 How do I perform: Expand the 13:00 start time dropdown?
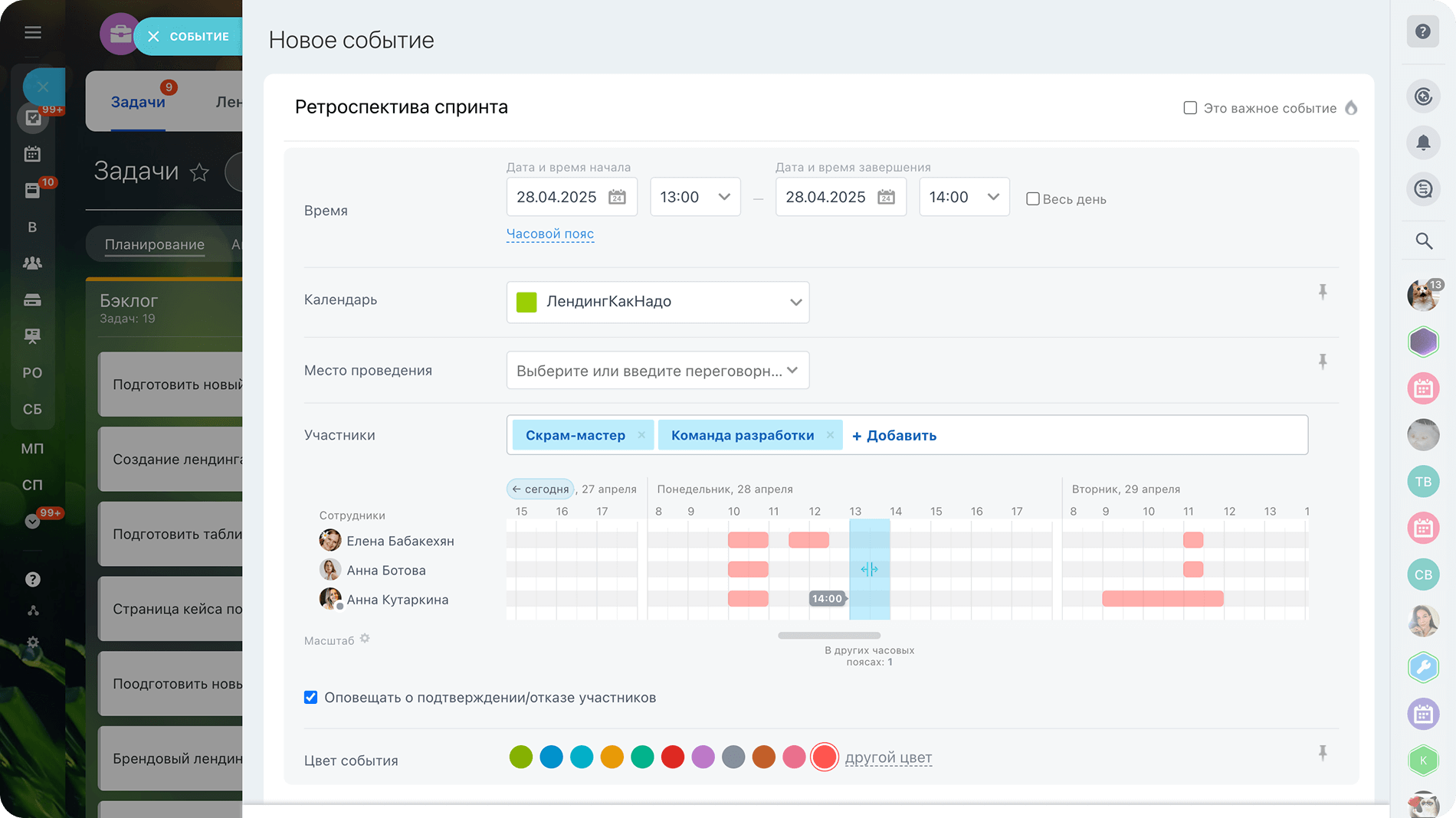(695, 197)
